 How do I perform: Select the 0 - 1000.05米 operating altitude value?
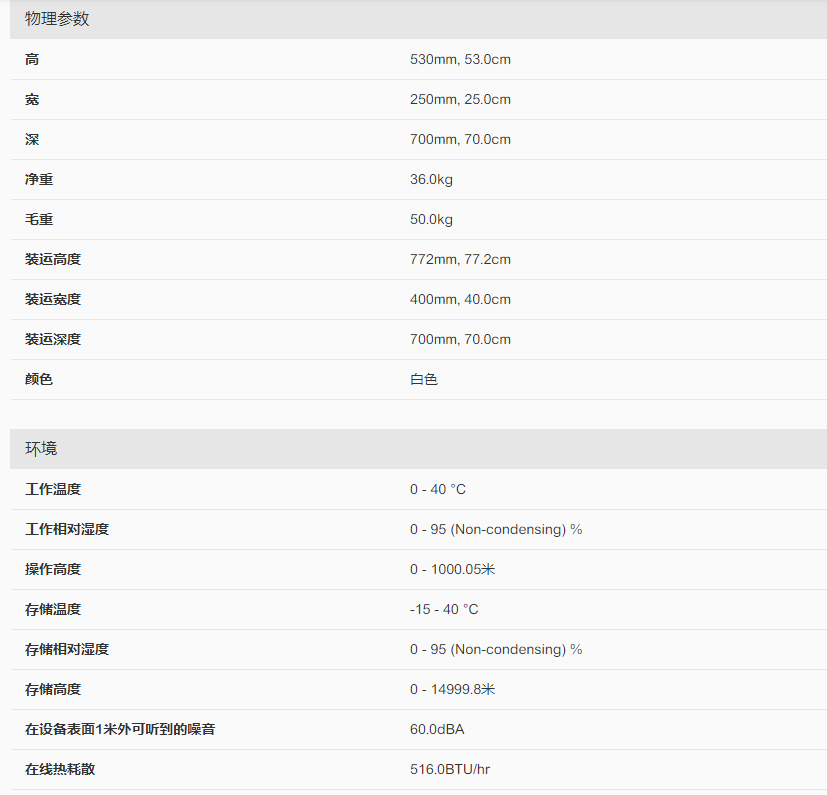click(x=452, y=570)
